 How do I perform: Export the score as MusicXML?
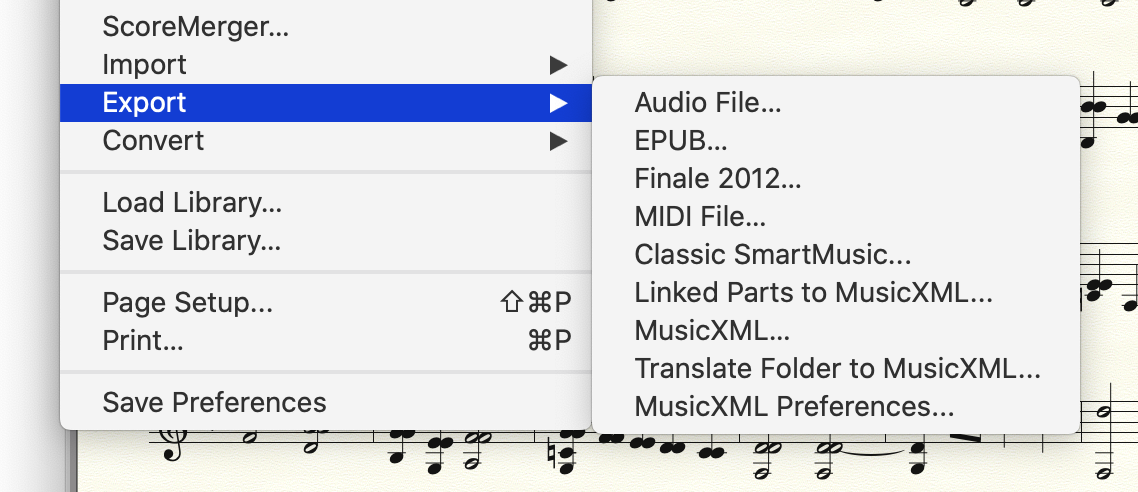click(712, 331)
